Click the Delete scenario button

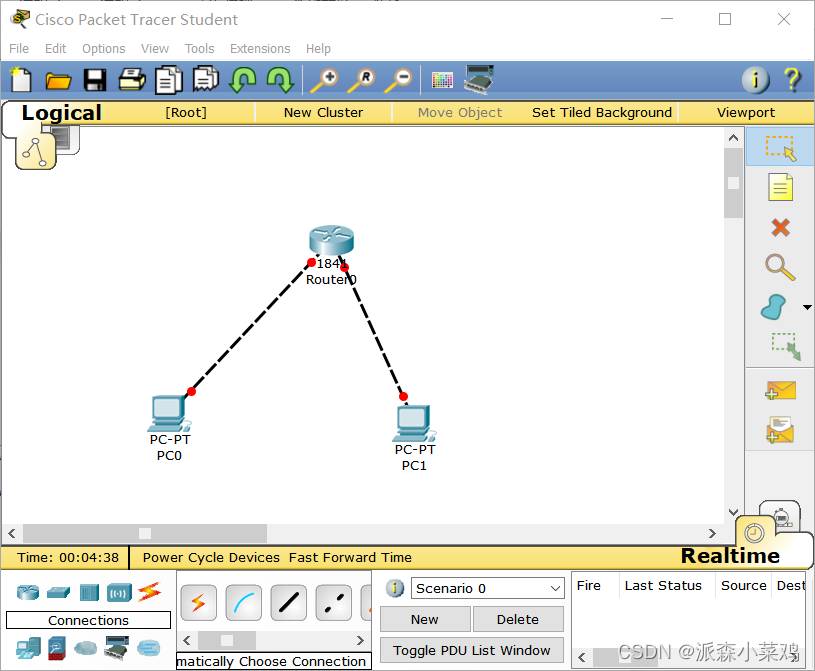518,619
